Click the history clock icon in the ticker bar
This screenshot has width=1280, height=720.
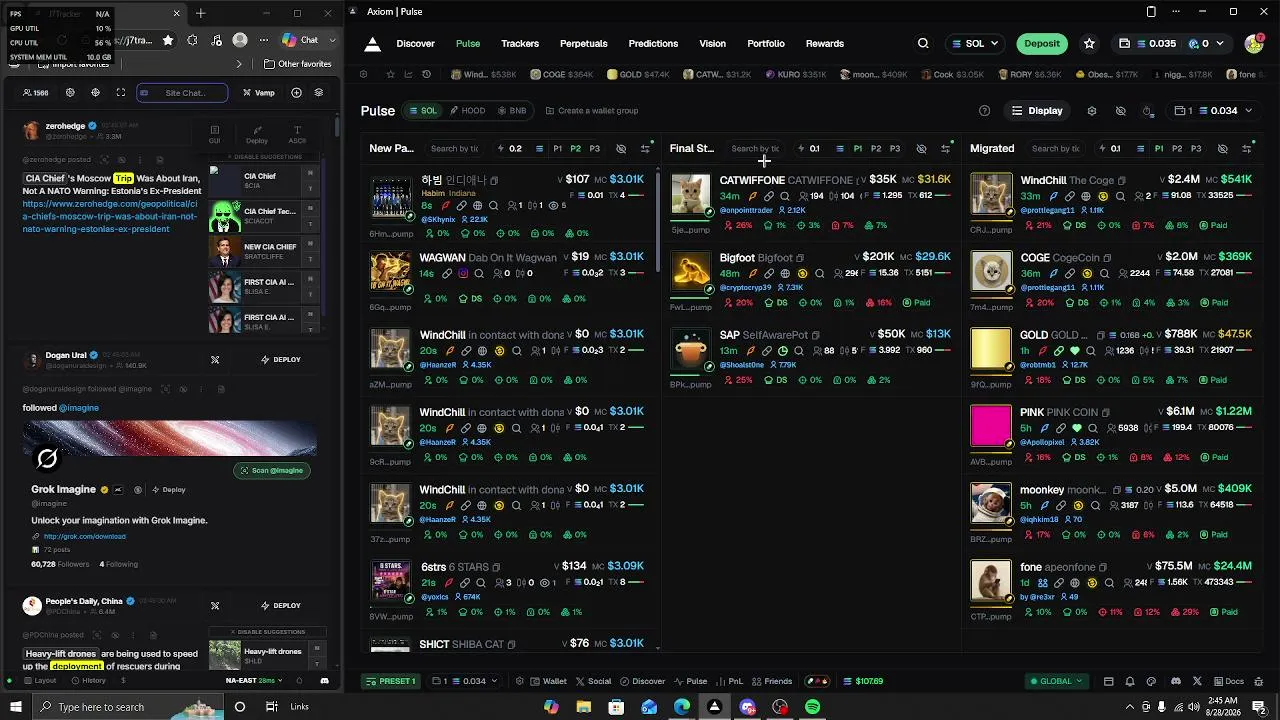426,75
